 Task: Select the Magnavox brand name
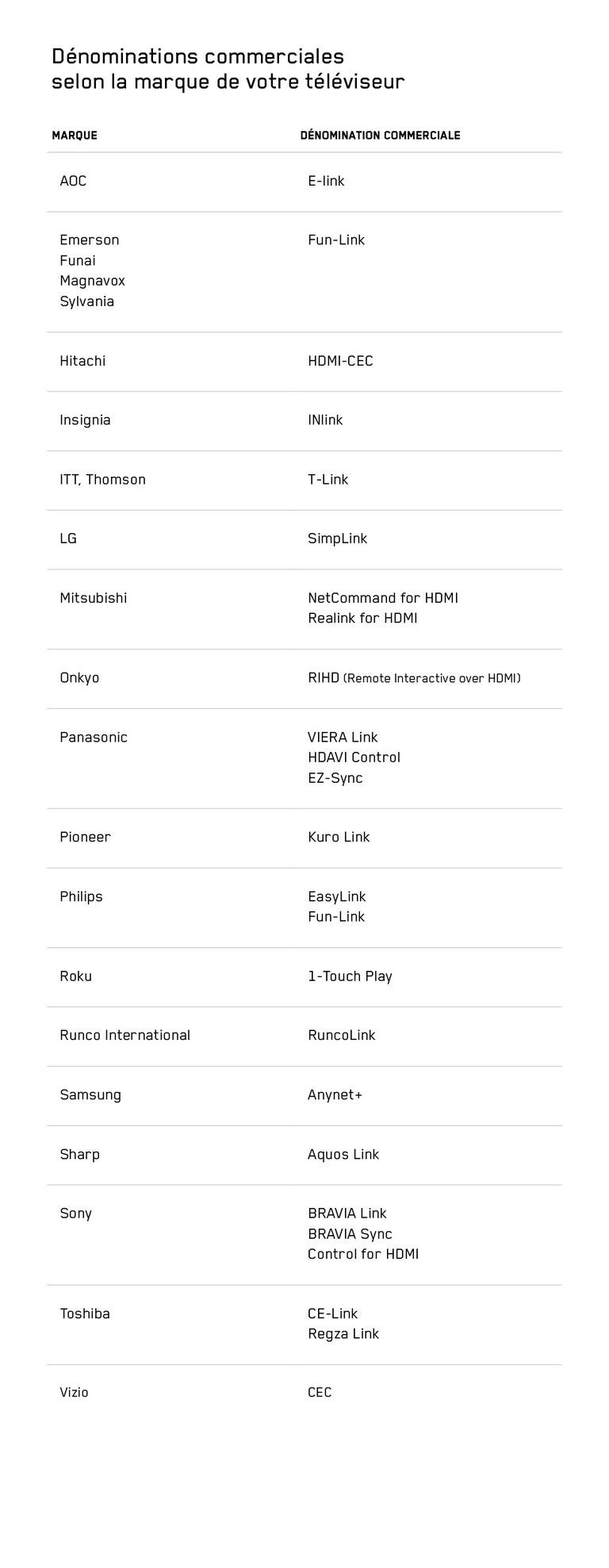click(x=92, y=281)
